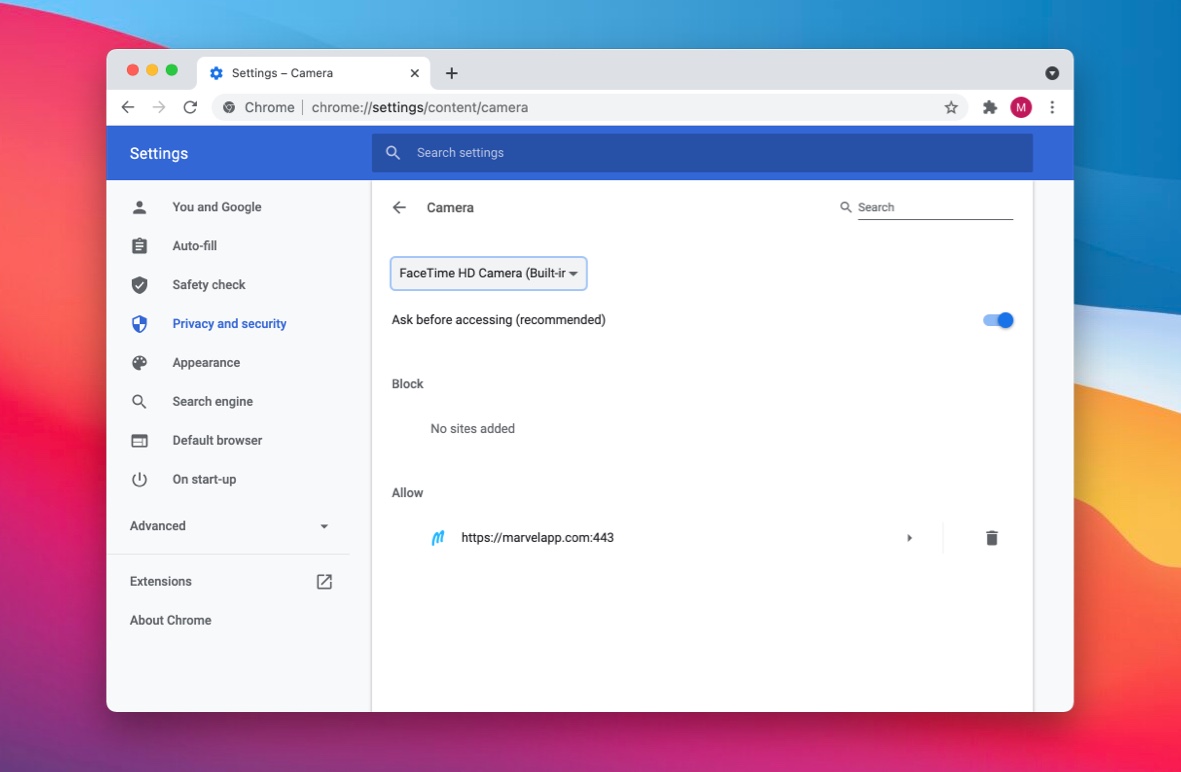The height and width of the screenshot is (772, 1181).
Task: Click the Search settings magnifier icon
Action: (392, 153)
